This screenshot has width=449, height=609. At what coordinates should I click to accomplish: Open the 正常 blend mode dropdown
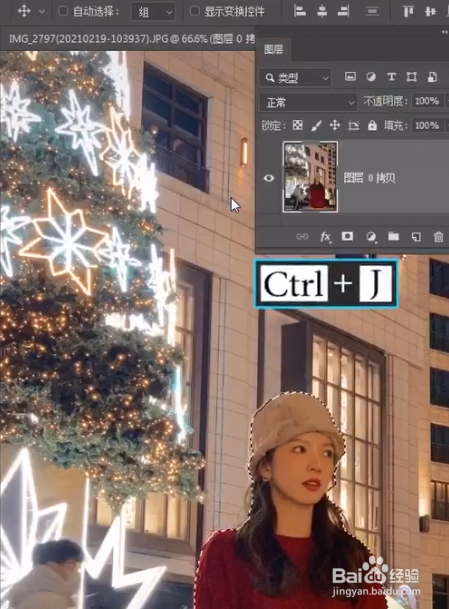[x=308, y=103]
